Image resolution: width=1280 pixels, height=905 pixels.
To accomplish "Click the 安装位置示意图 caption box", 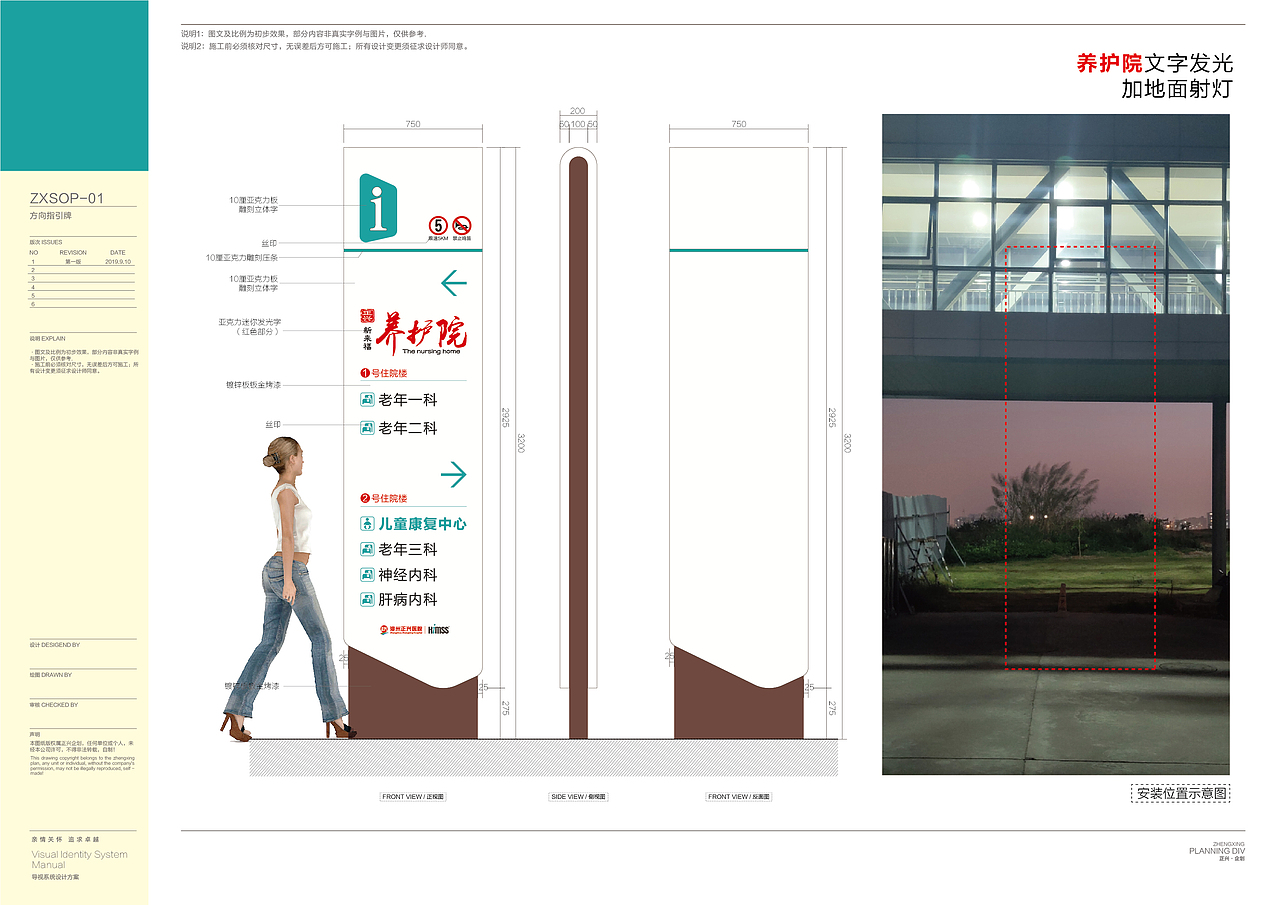I will click(1181, 794).
